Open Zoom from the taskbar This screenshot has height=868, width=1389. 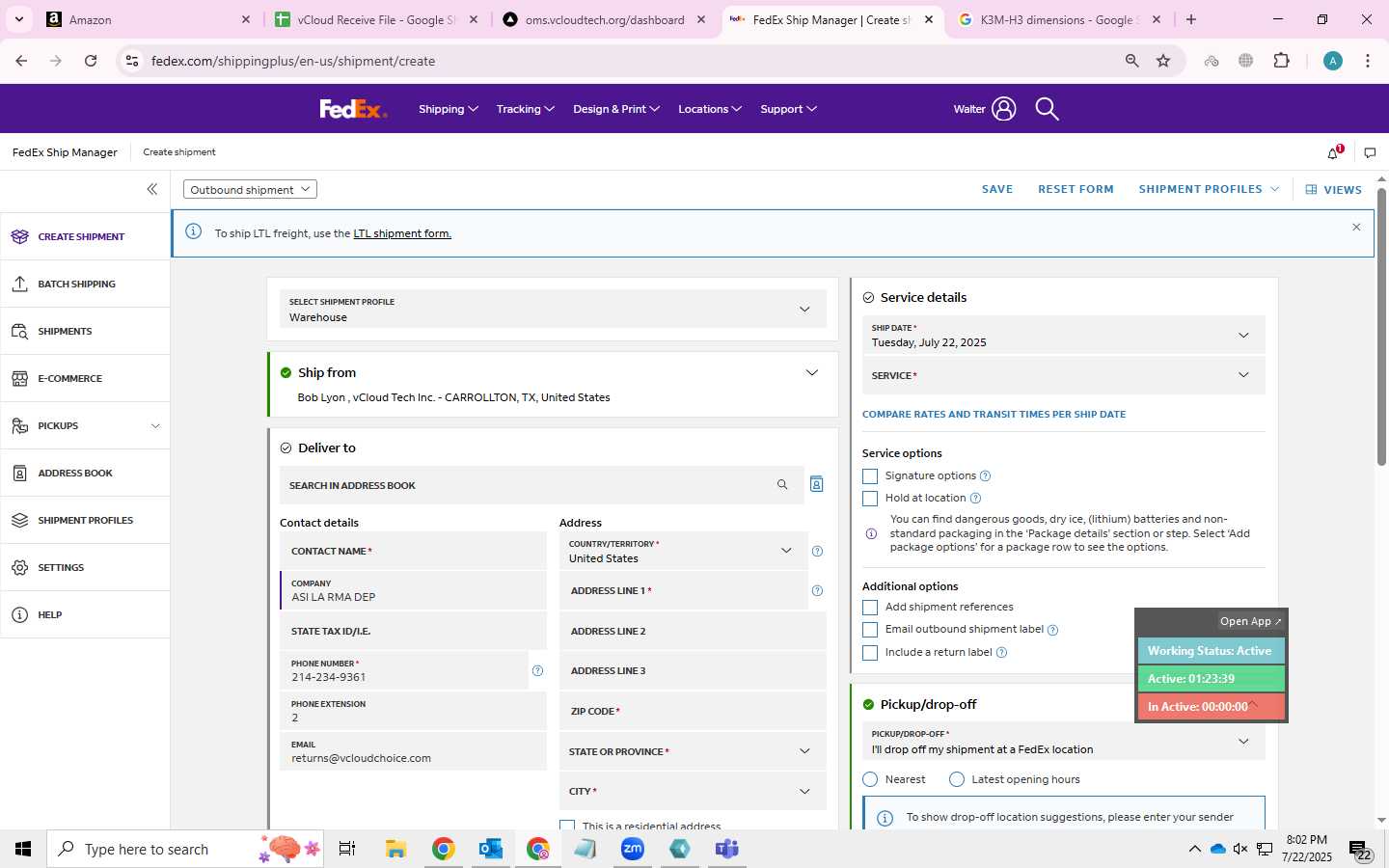[x=633, y=849]
